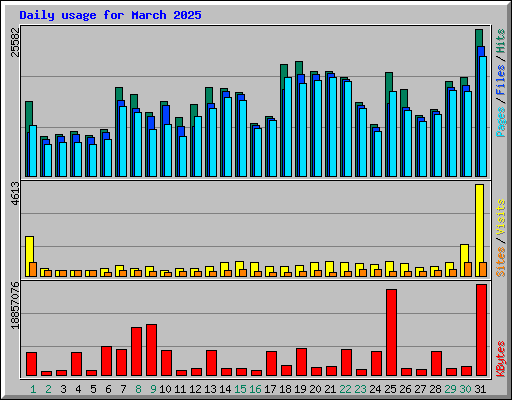The width and height of the screenshot is (512, 400).
Task: Select day 5 on the x-axis
Action: point(93,389)
